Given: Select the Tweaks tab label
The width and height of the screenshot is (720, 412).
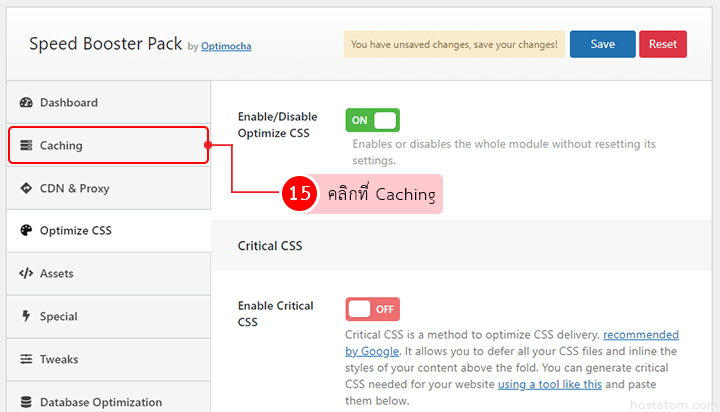Looking at the screenshot, I should [59, 359].
